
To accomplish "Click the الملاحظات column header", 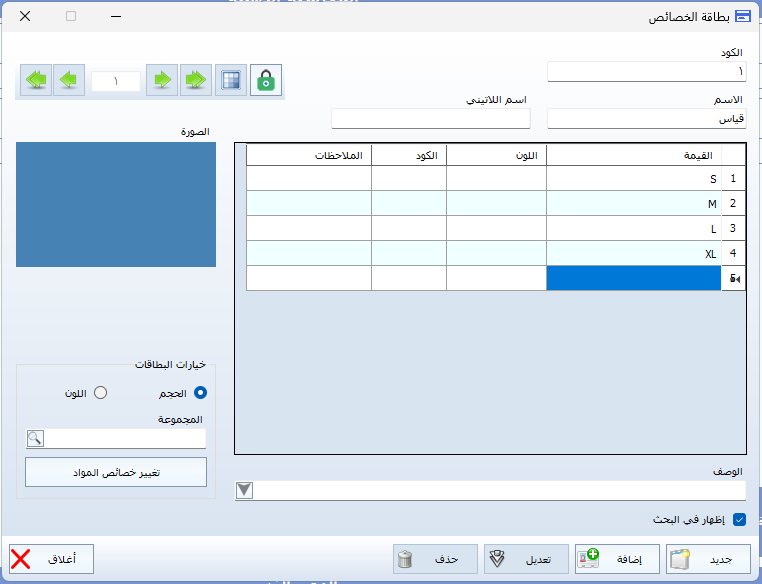I will [x=309, y=155].
